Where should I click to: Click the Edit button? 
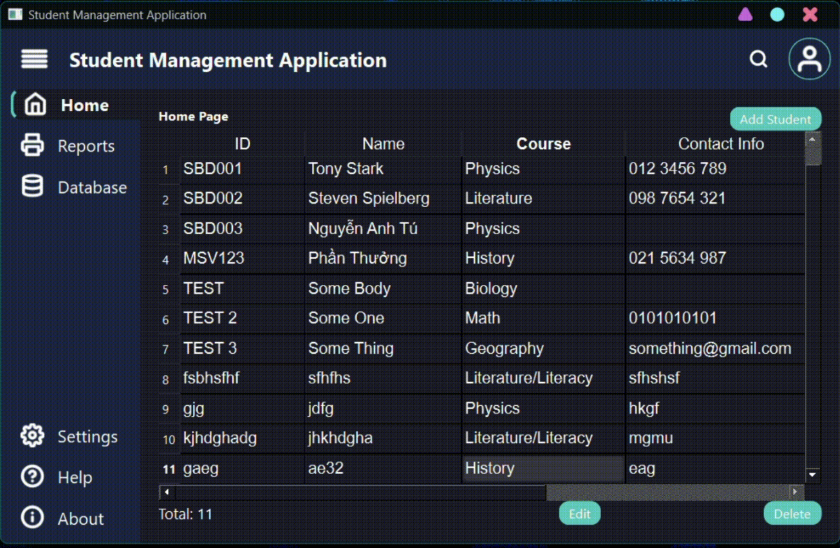click(x=579, y=514)
